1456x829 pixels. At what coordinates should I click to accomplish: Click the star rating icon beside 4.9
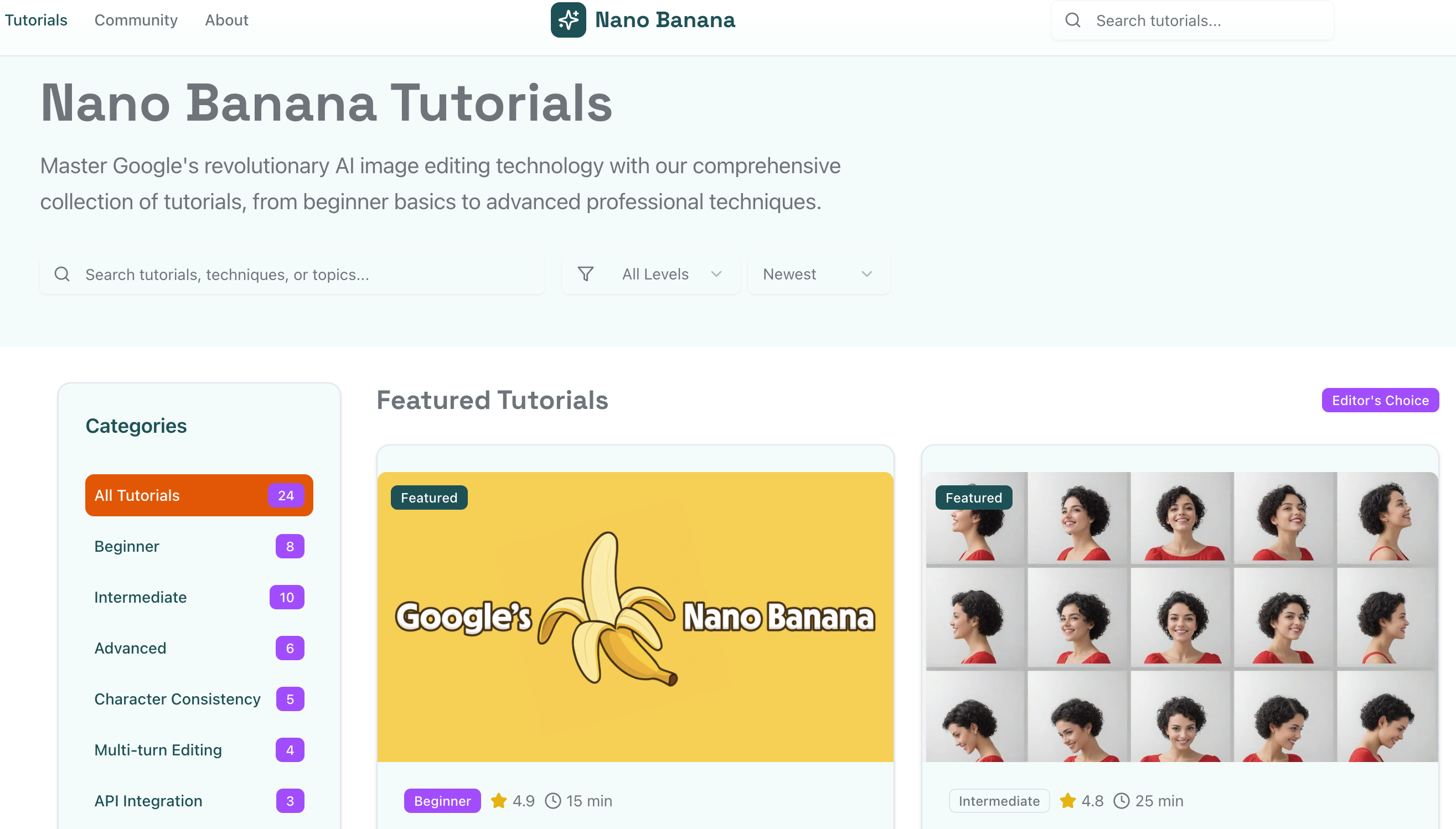499,801
